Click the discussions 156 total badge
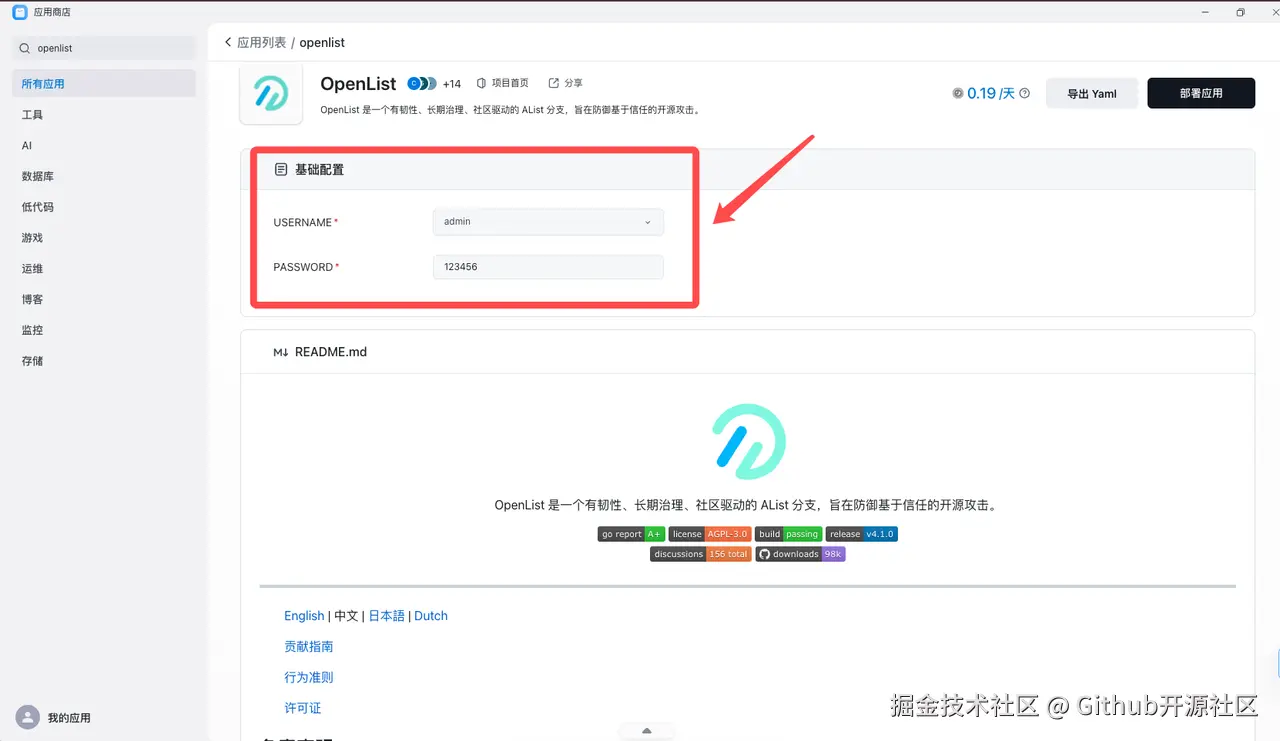Viewport: 1280px width, 741px height. coord(700,554)
